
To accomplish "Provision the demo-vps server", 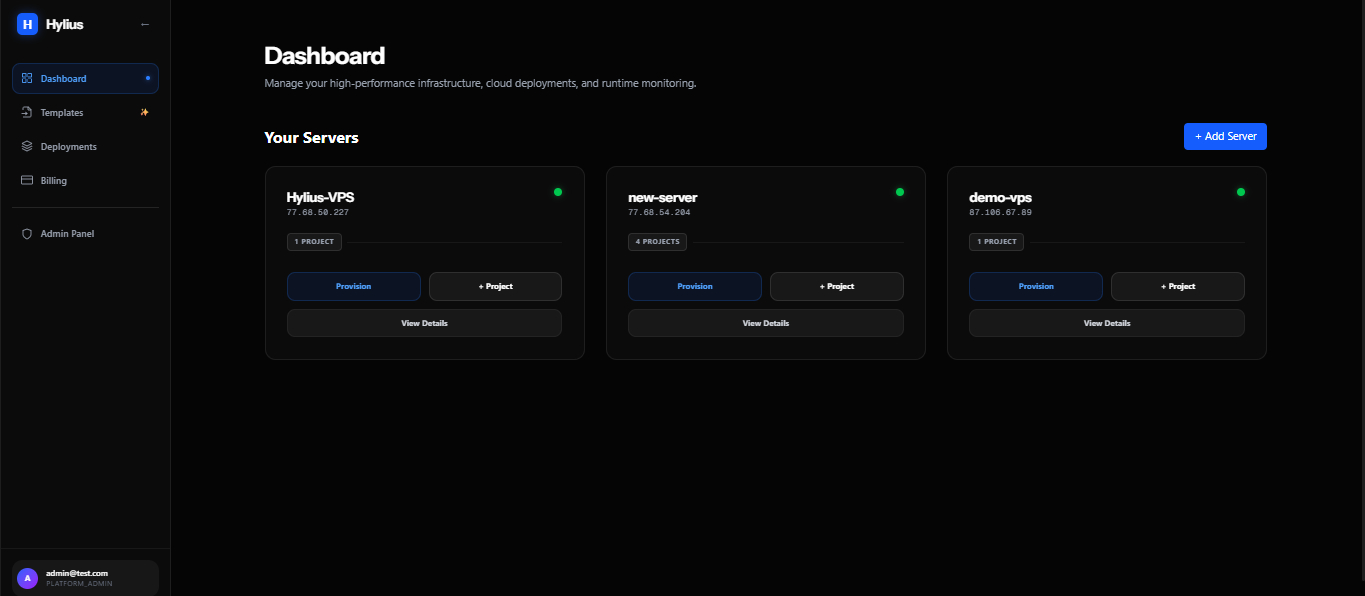I will click(x=1036, y=286).
